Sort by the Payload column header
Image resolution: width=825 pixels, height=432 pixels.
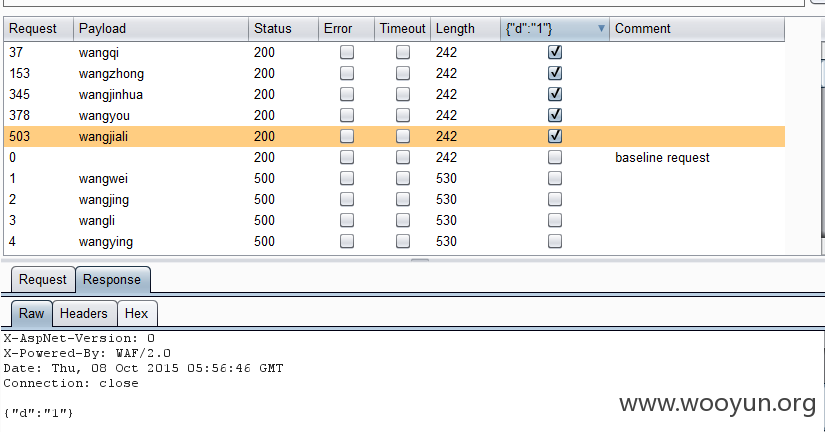click(x=160, y=28)
